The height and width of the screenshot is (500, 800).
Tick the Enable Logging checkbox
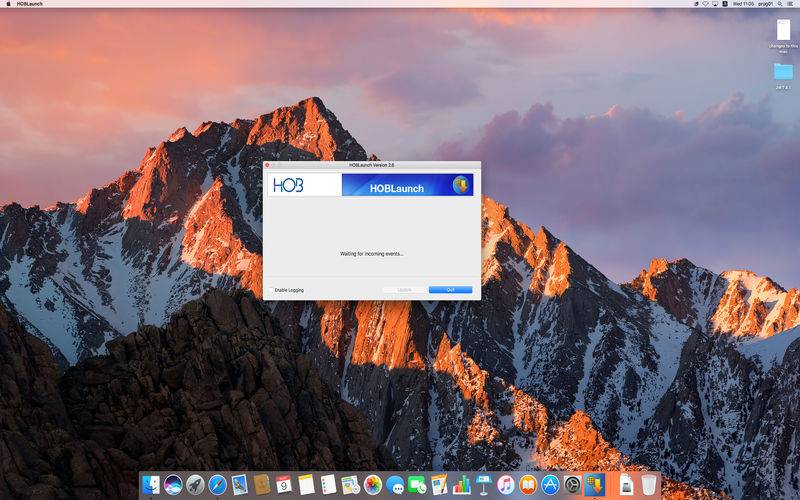[271, 290]
